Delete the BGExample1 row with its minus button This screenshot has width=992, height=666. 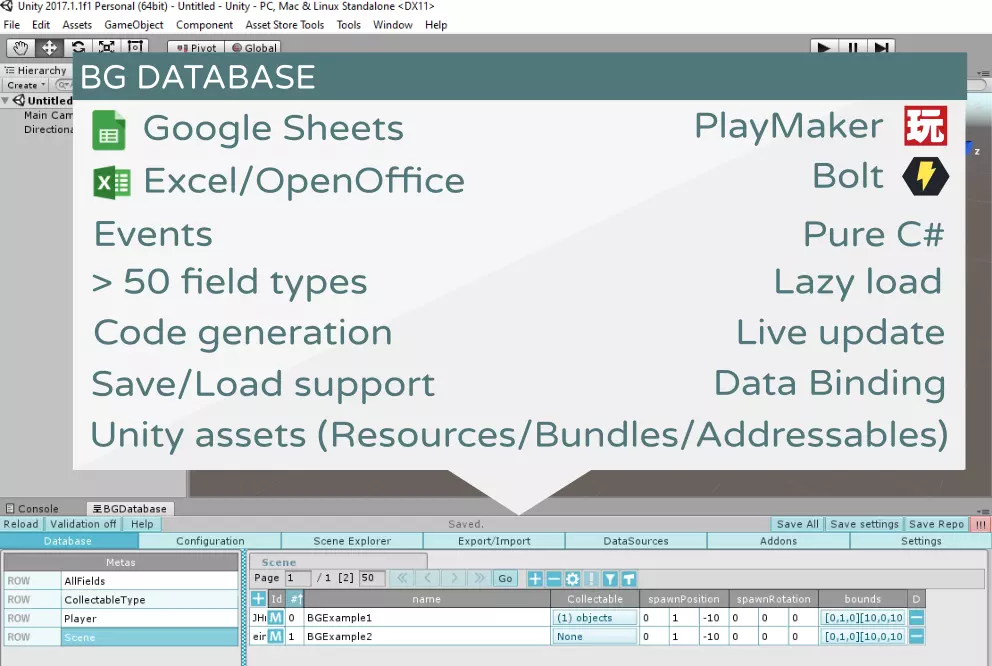[917, 617]
